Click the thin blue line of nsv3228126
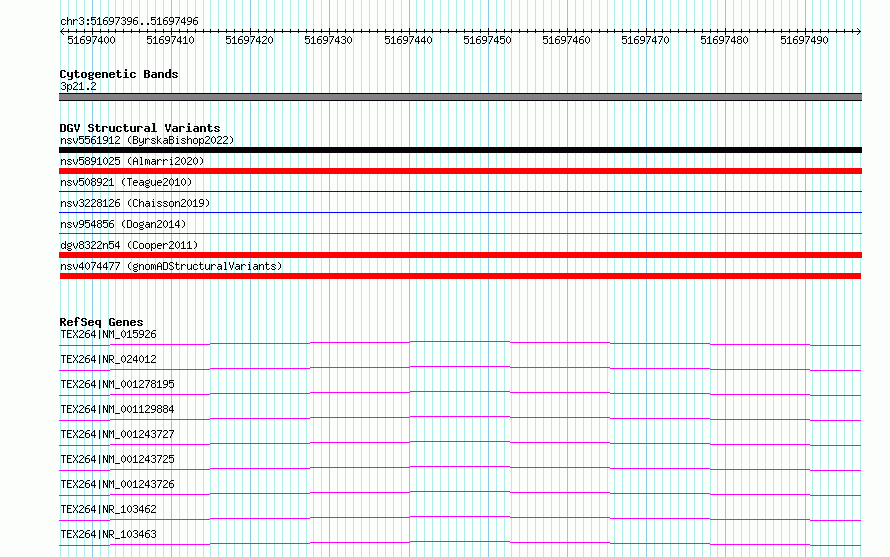Viewport: 890px width, 557px height. coord(460,212)
